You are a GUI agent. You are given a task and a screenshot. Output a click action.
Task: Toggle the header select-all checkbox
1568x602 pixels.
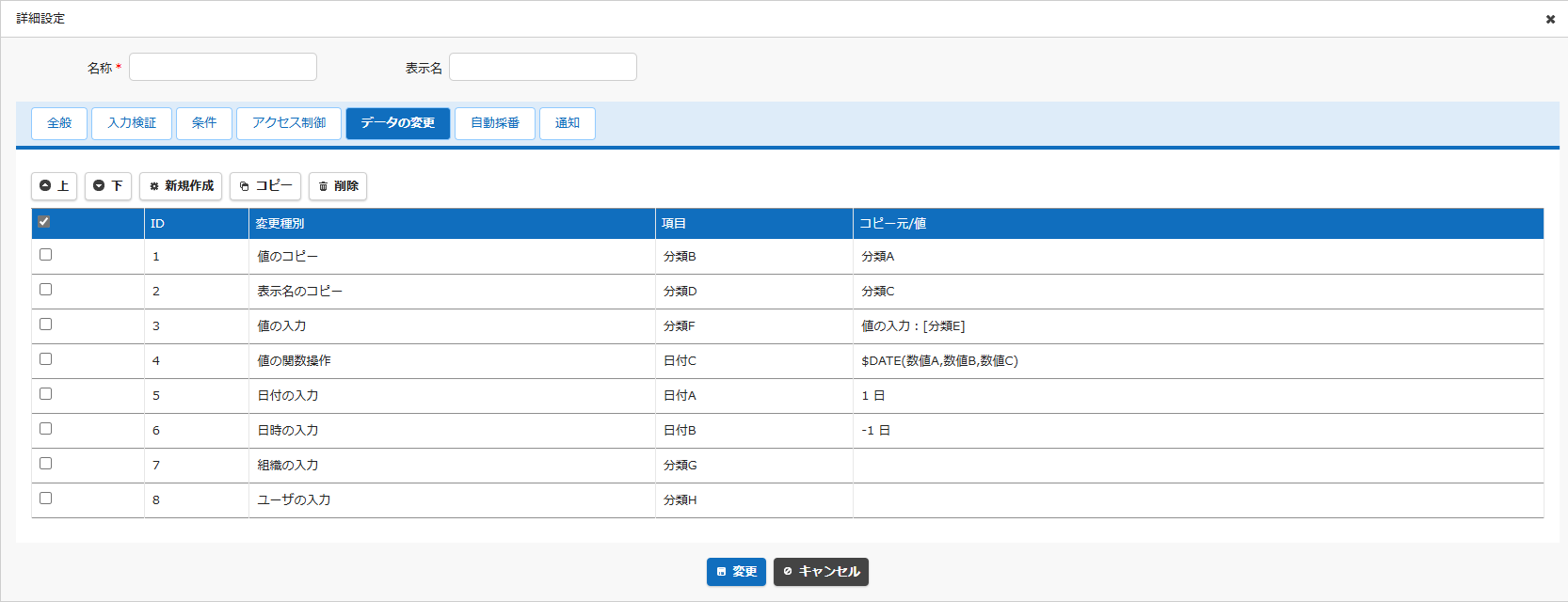pyautogui.click(x=44, y=222)
